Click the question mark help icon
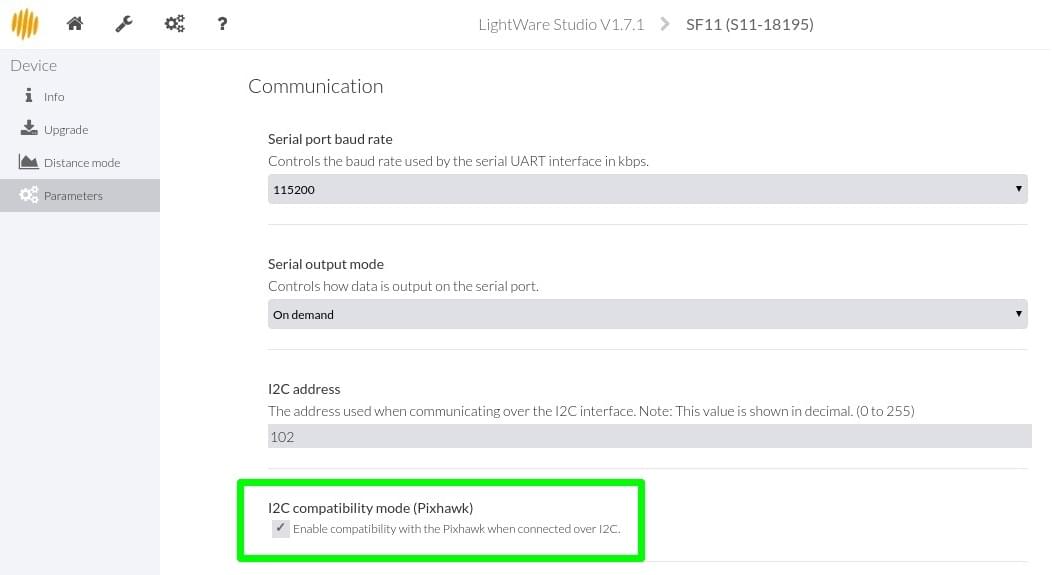Screen dimensions: 1052x575 222,24
